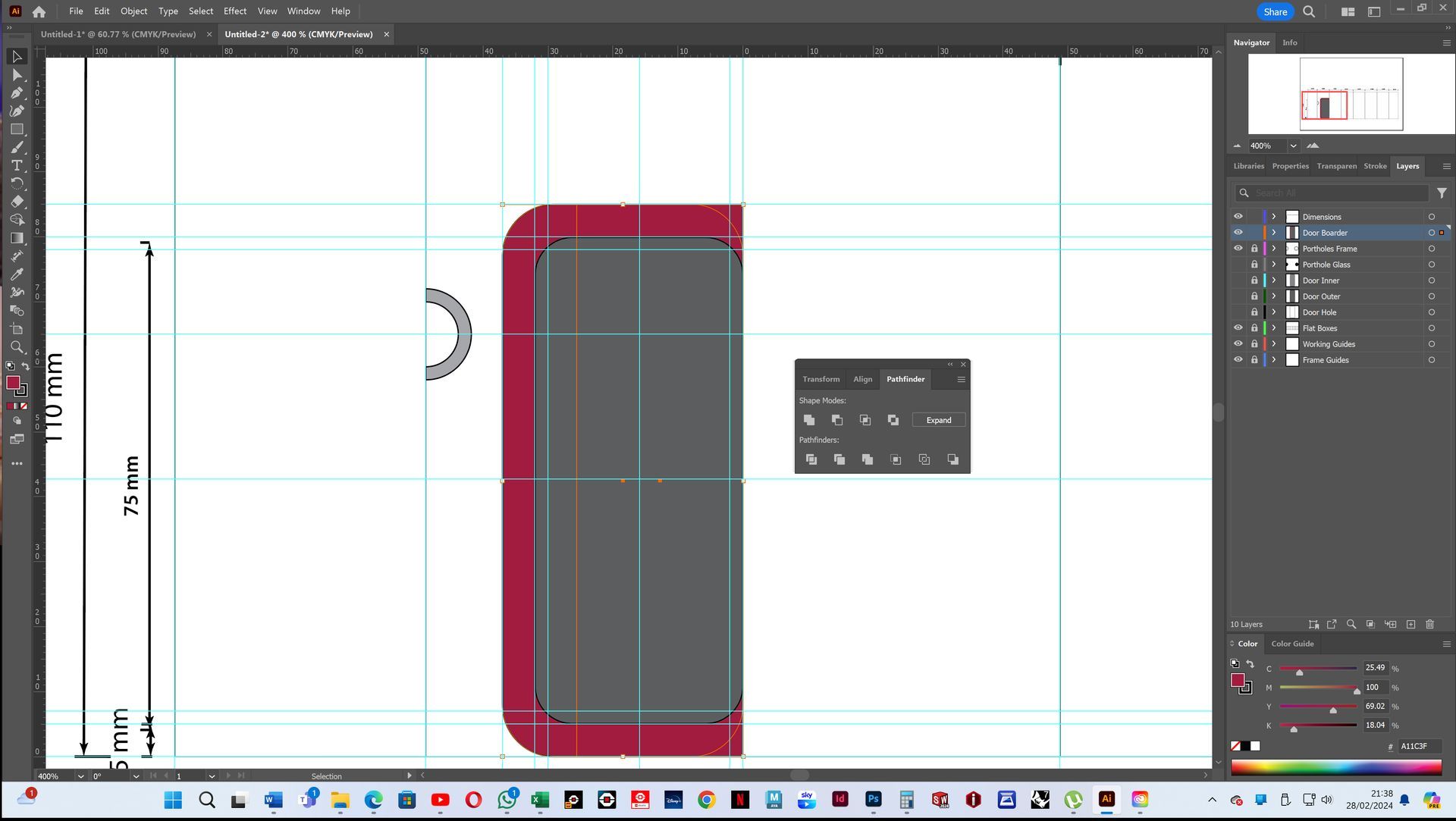Create new layer icon in Layers panel
The width and height of the screenshot is (1456, 821).
click(x=1410, y=625)
